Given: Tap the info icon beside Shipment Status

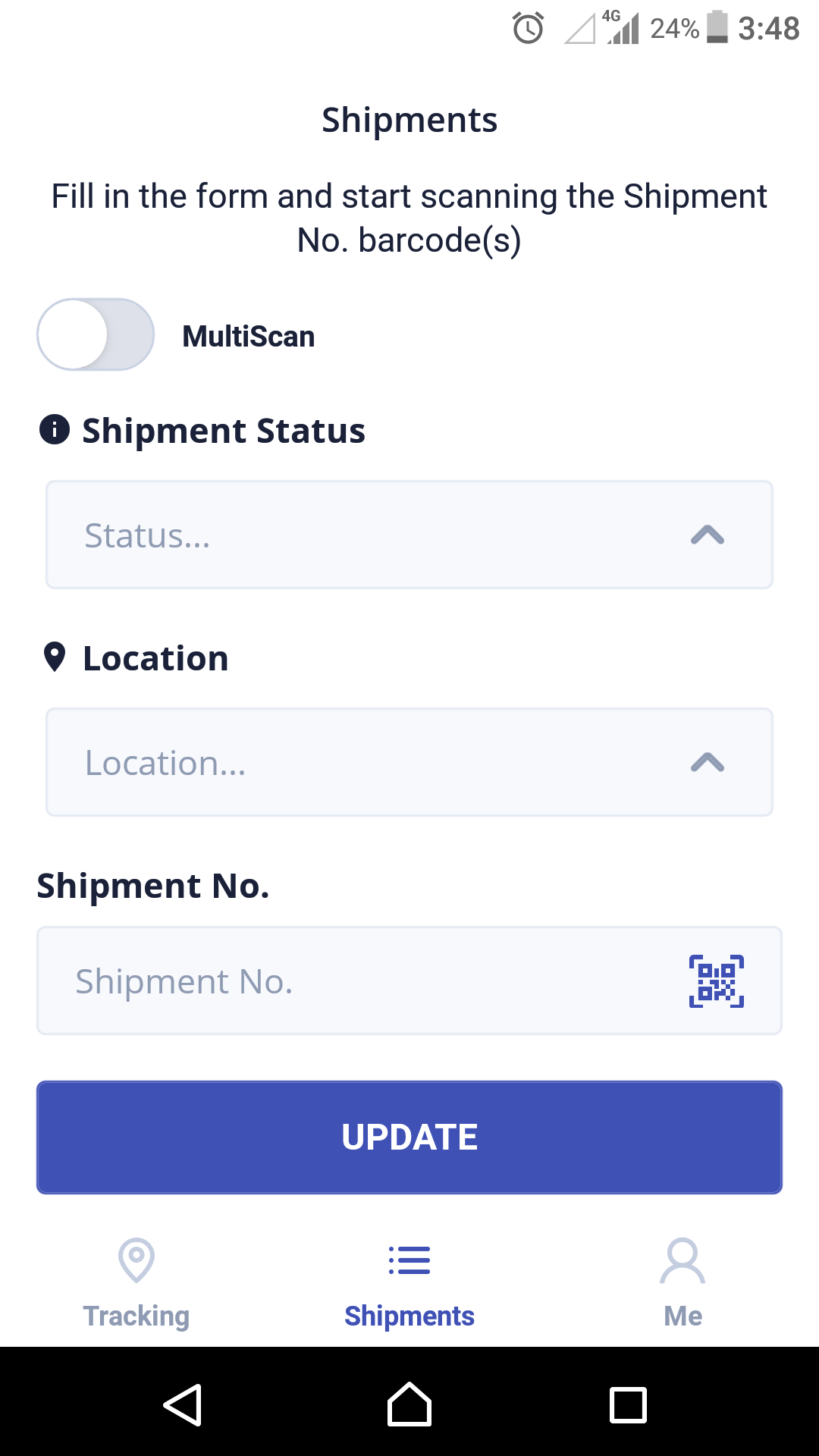Looking at the screenshot, I should [x=55, y=429].
